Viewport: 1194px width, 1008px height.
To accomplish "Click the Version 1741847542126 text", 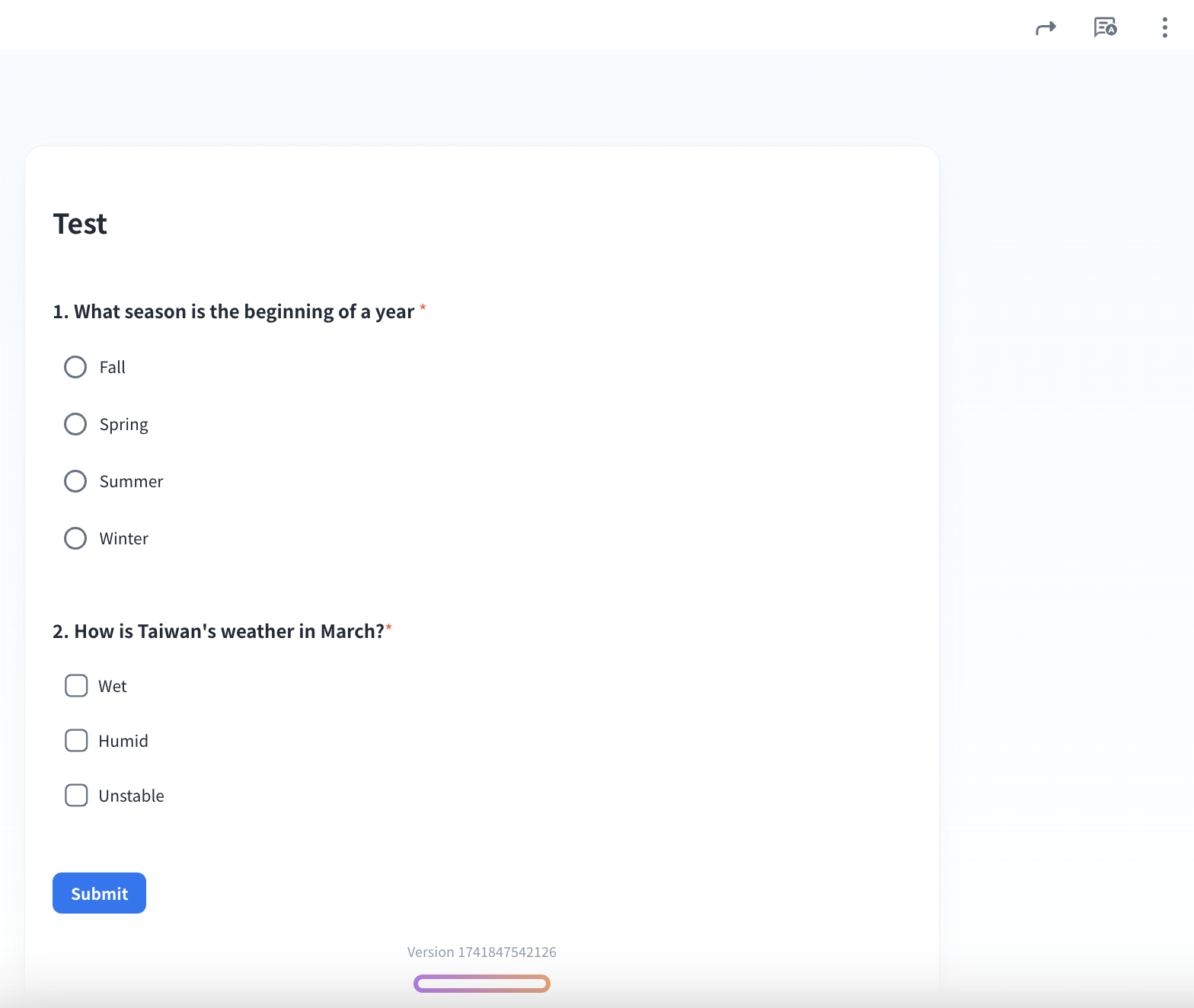I will pyautogui.click(x=481, y=952).
